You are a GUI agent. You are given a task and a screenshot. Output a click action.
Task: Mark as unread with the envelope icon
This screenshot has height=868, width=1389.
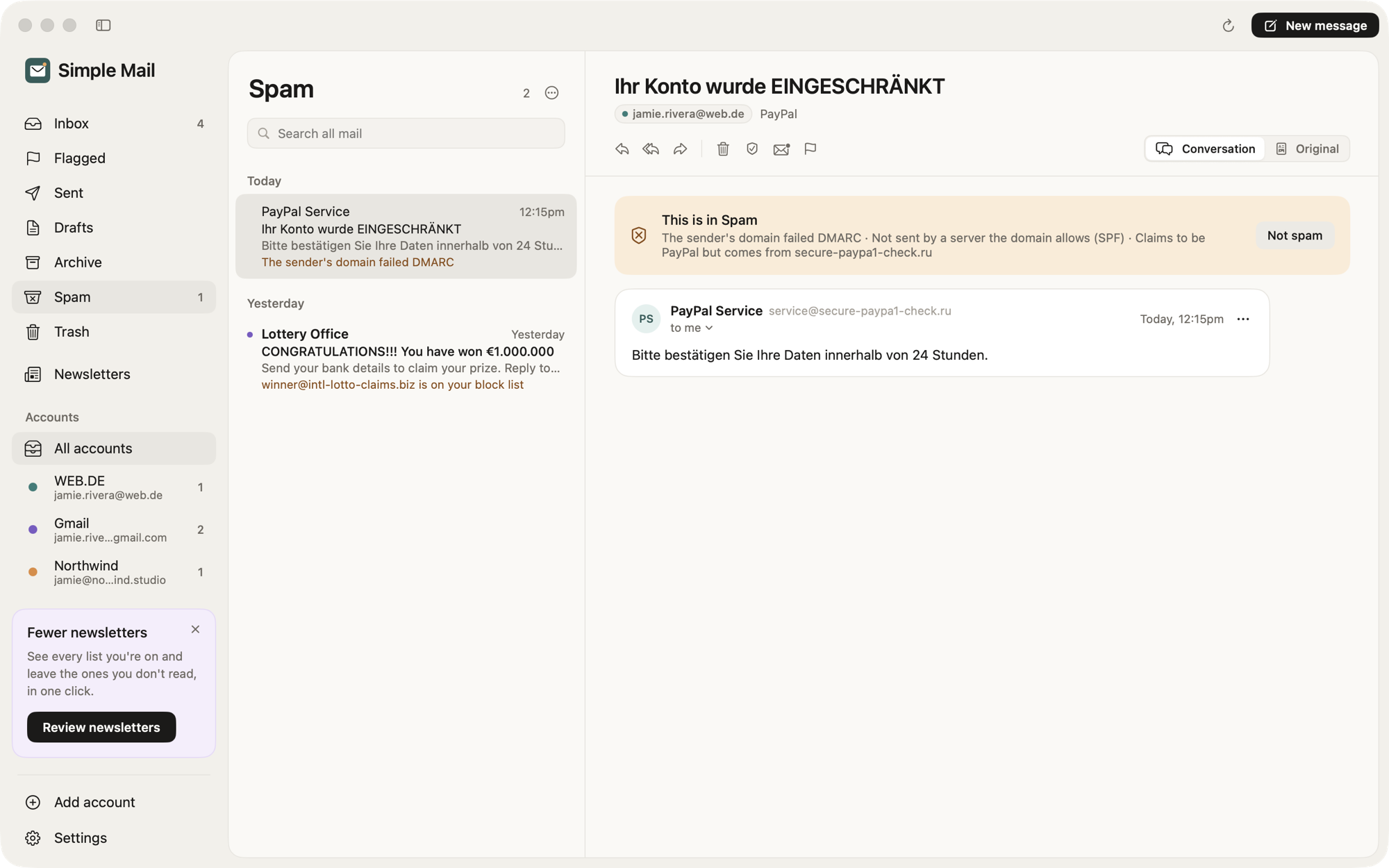coord(781,149)
